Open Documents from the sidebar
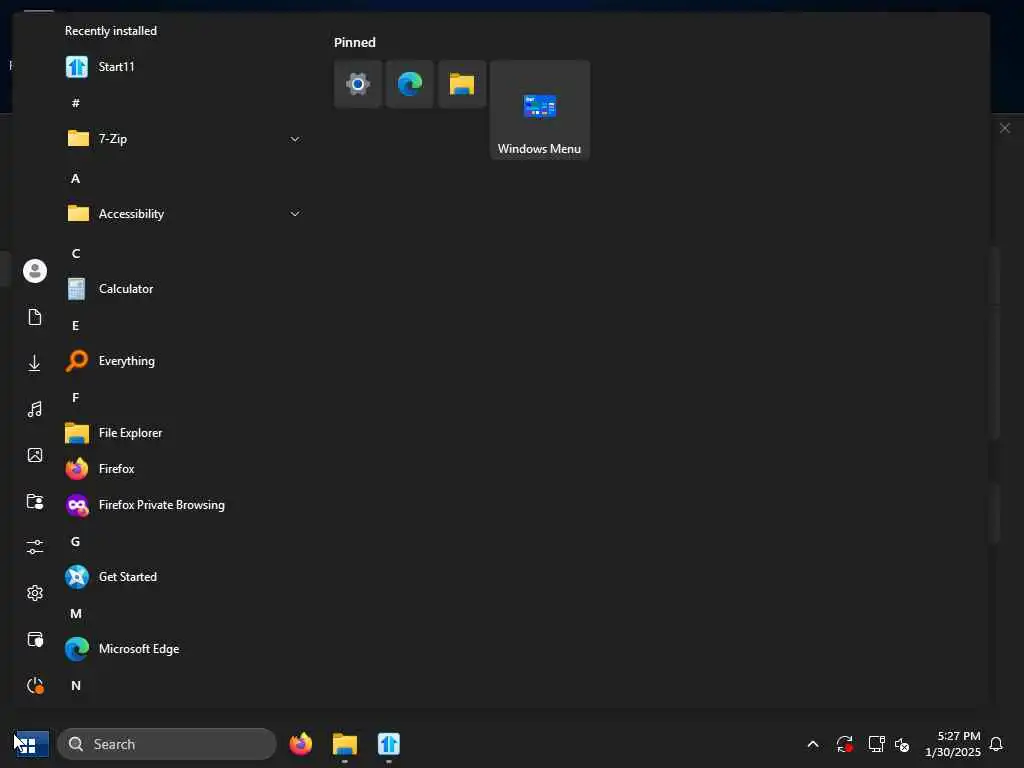Screen dimensions: 1024x768 click(35, 317)
